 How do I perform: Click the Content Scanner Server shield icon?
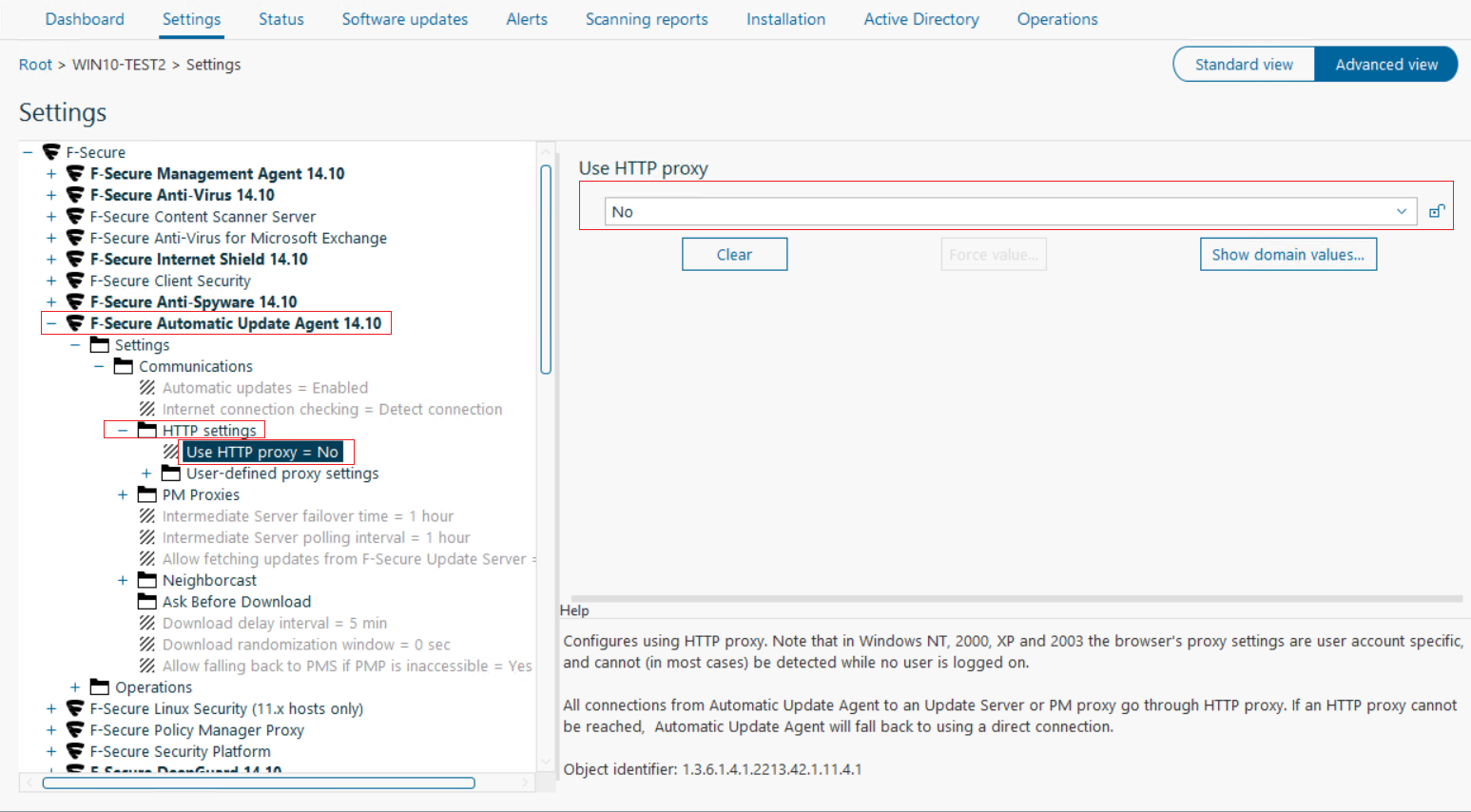pos(75,216)
